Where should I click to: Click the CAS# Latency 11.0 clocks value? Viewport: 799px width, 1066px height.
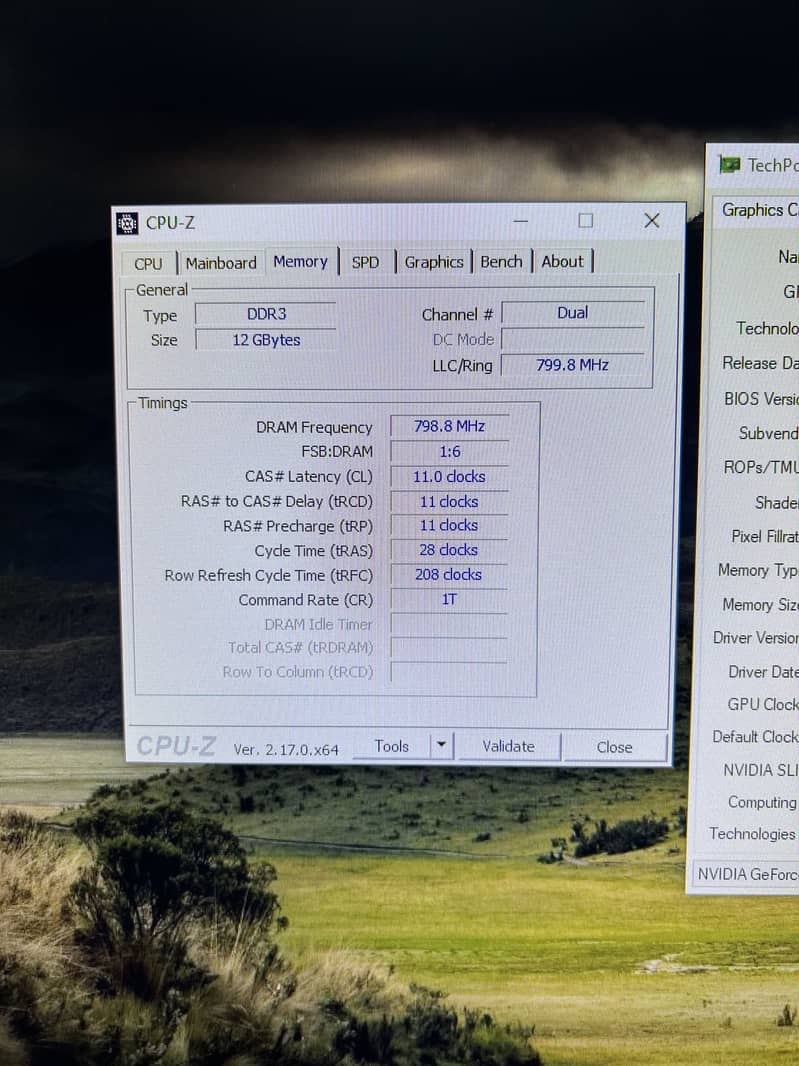449,477
